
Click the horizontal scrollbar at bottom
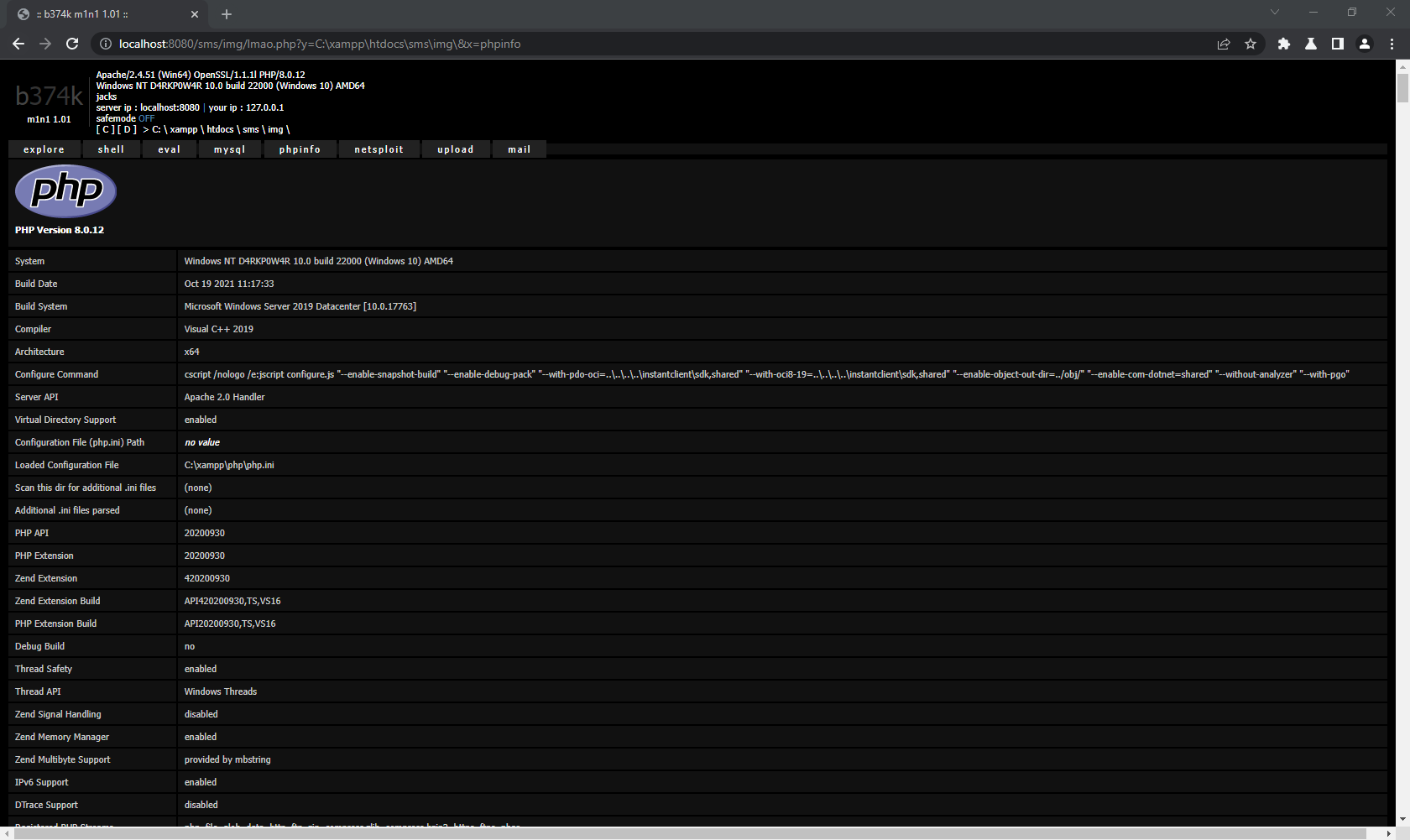(x=692, y=833)
